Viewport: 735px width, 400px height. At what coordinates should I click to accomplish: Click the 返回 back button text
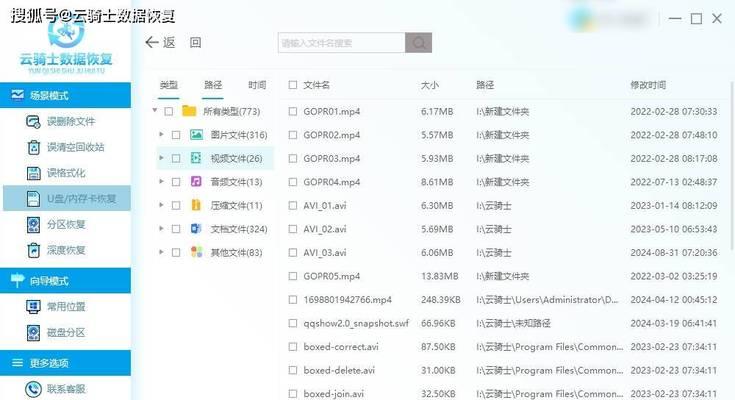tap(182, 43)
